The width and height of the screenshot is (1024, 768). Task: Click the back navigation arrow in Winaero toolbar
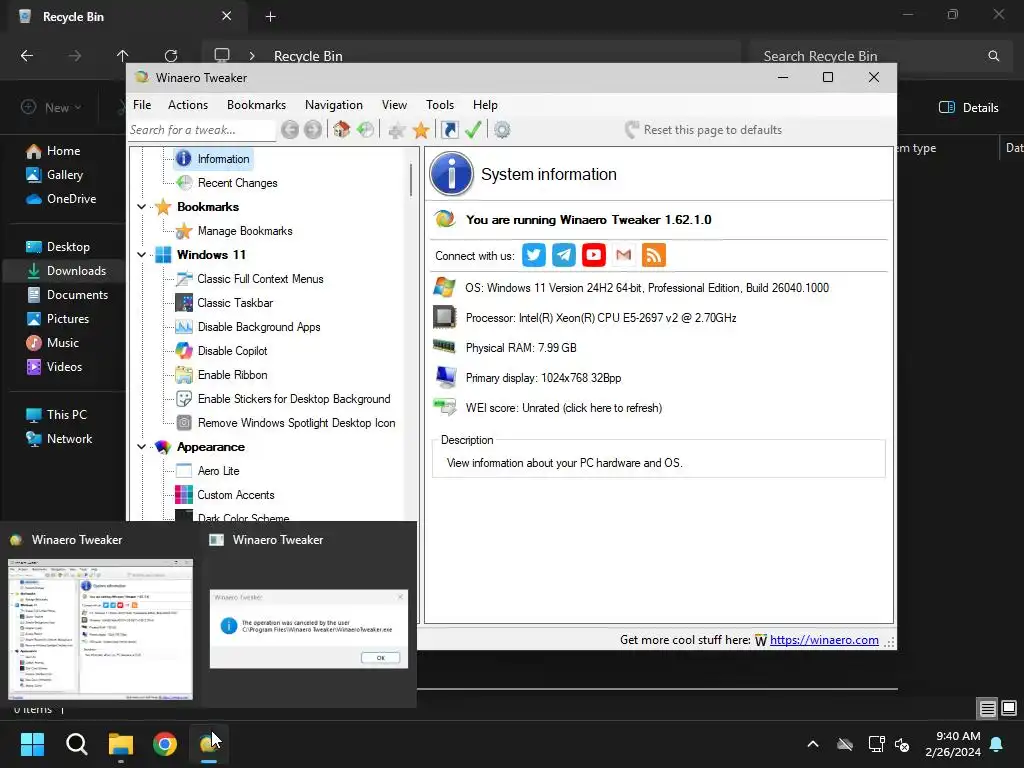(290, 130)
